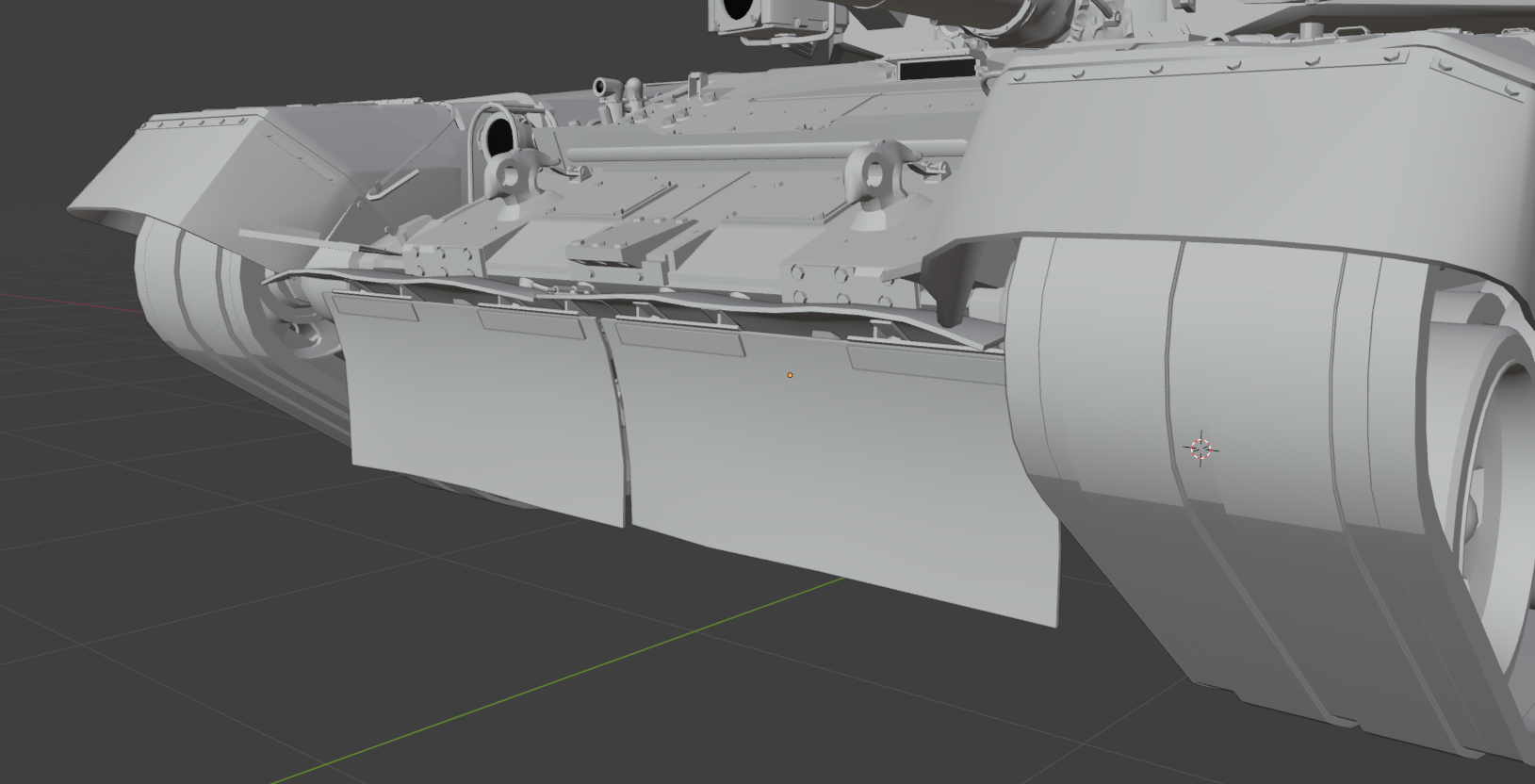Click the orange object origin dot
Screen dimensions: 1535x784
pyautogui.click(x=790, y=375)
